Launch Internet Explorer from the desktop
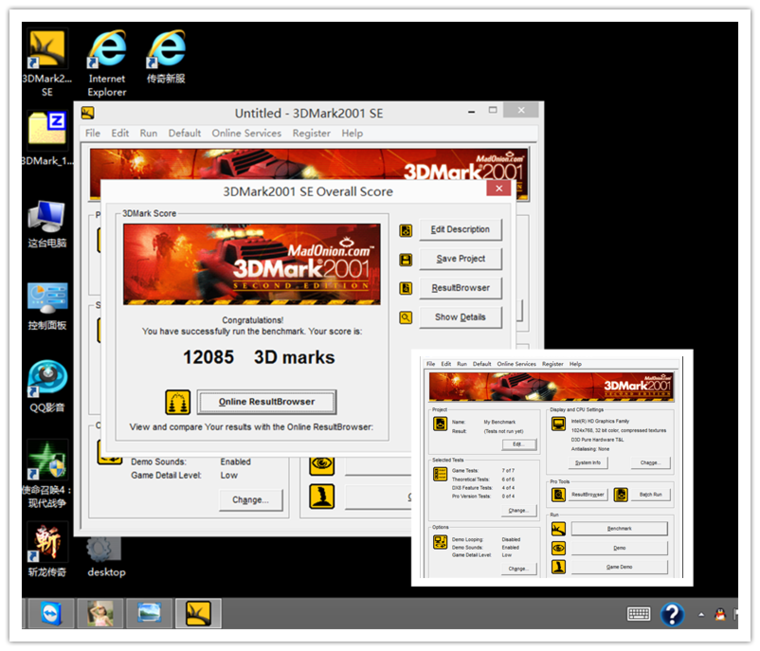The image size is (760, 651). point(107,62)
